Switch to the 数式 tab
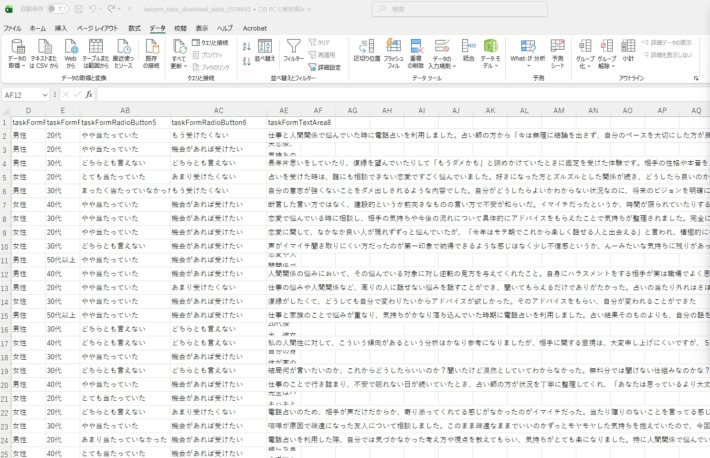The width and height of the screenshot is (710, 458). pos(134,28)
